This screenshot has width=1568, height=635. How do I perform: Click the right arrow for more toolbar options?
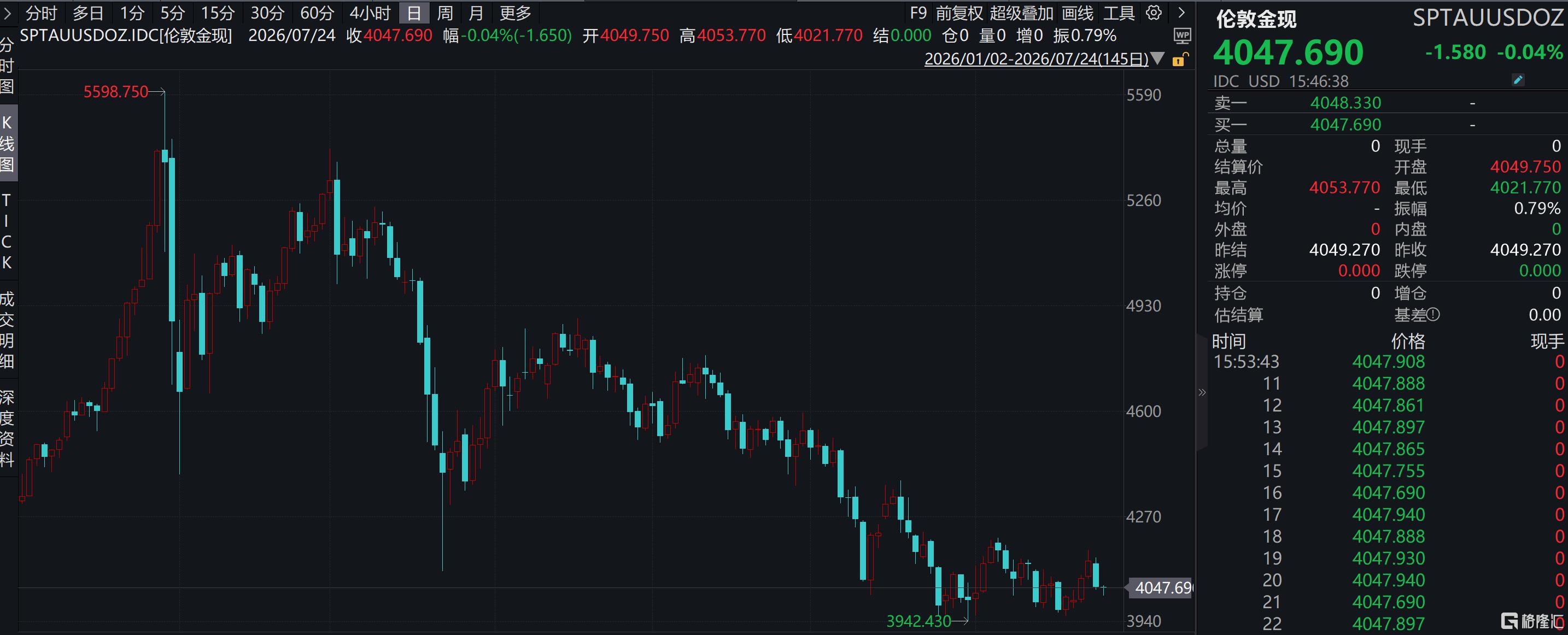pyautogui.click(x=1181, y=13)
